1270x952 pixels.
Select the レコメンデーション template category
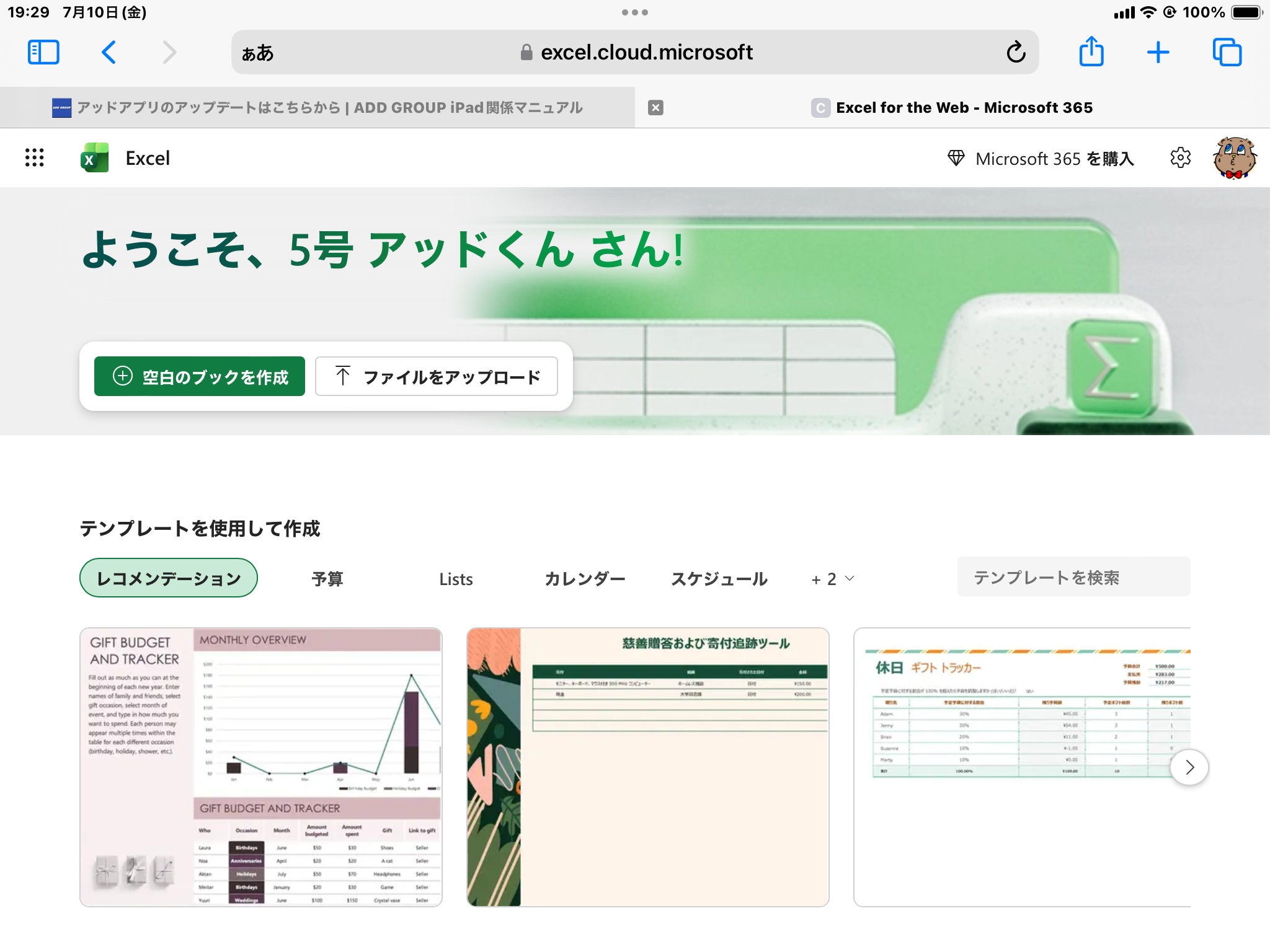tap(169, 578)
